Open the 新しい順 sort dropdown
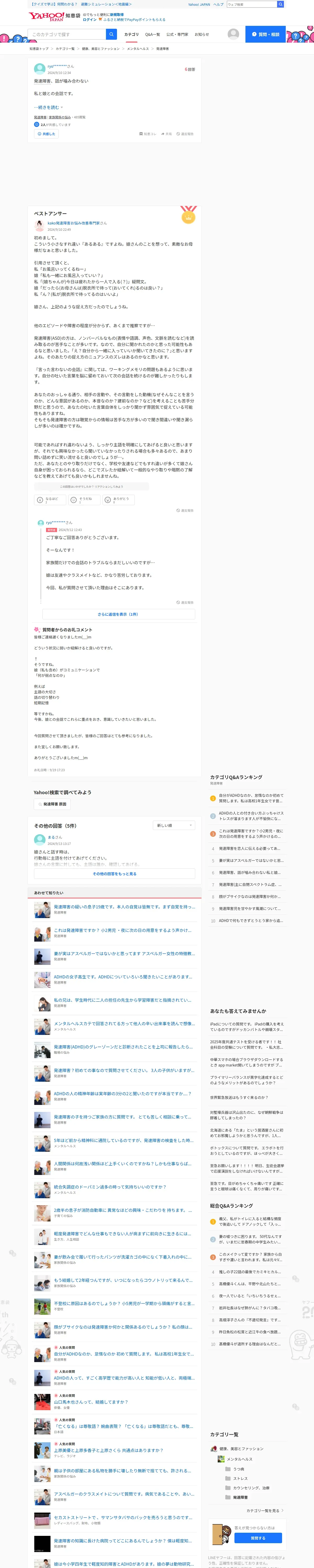 click(174, 825)
